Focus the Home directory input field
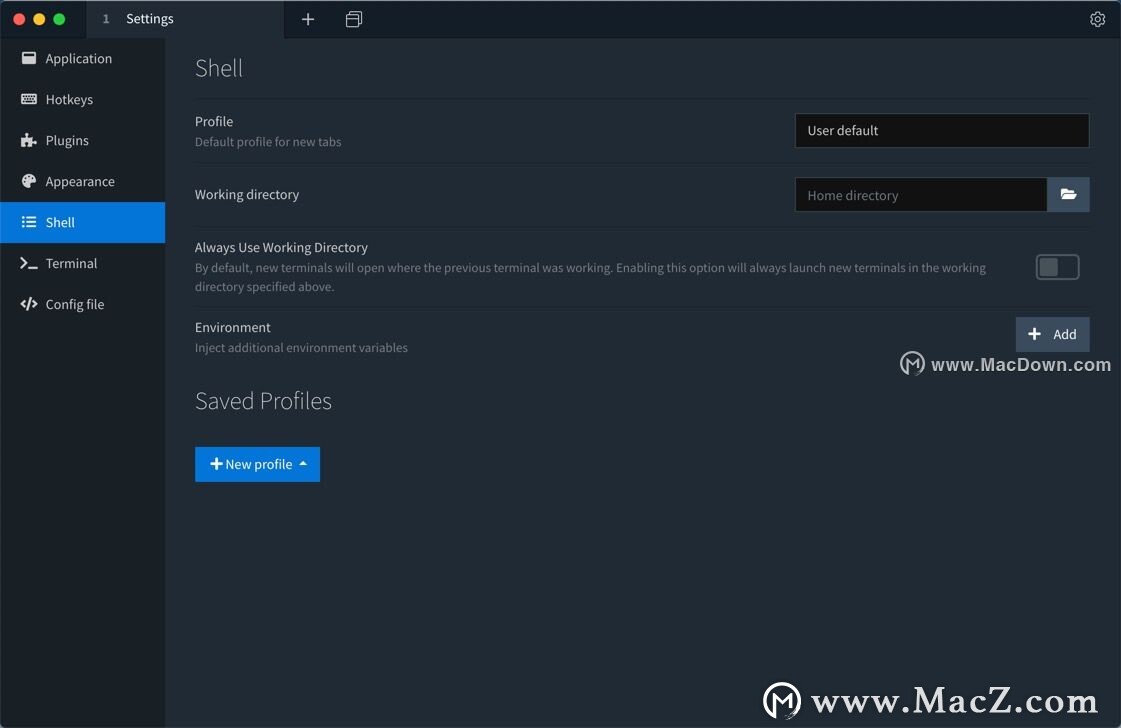The width and height of the screenshot is (1121, 728). click(x=921, y=195)
